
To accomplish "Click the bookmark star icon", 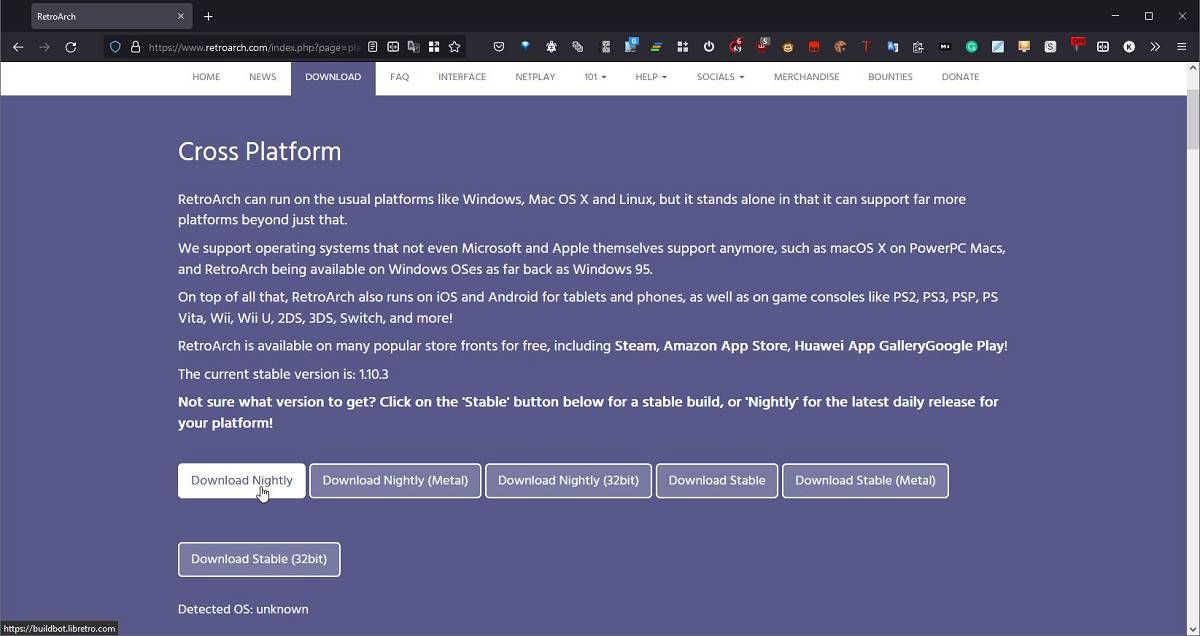I will pyautogui.click(x=453, y=46).
